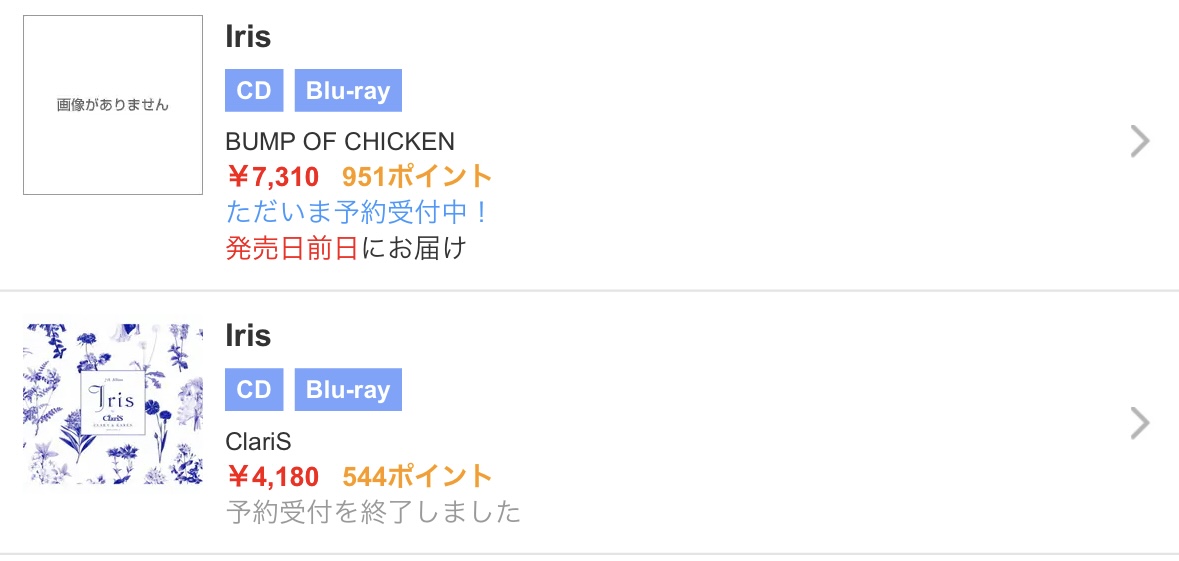
Task: Click the Iris title above BUMP OF CHICKEN
Action: pos(248,37)
